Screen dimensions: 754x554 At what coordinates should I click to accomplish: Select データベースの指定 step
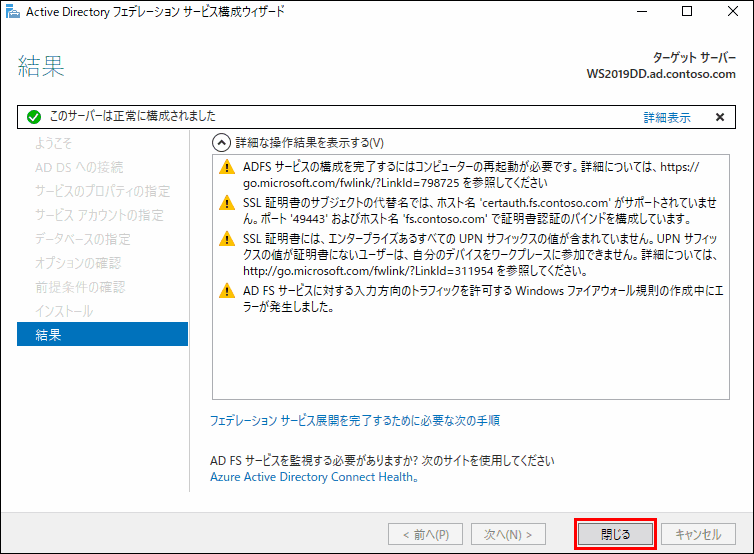83,239
